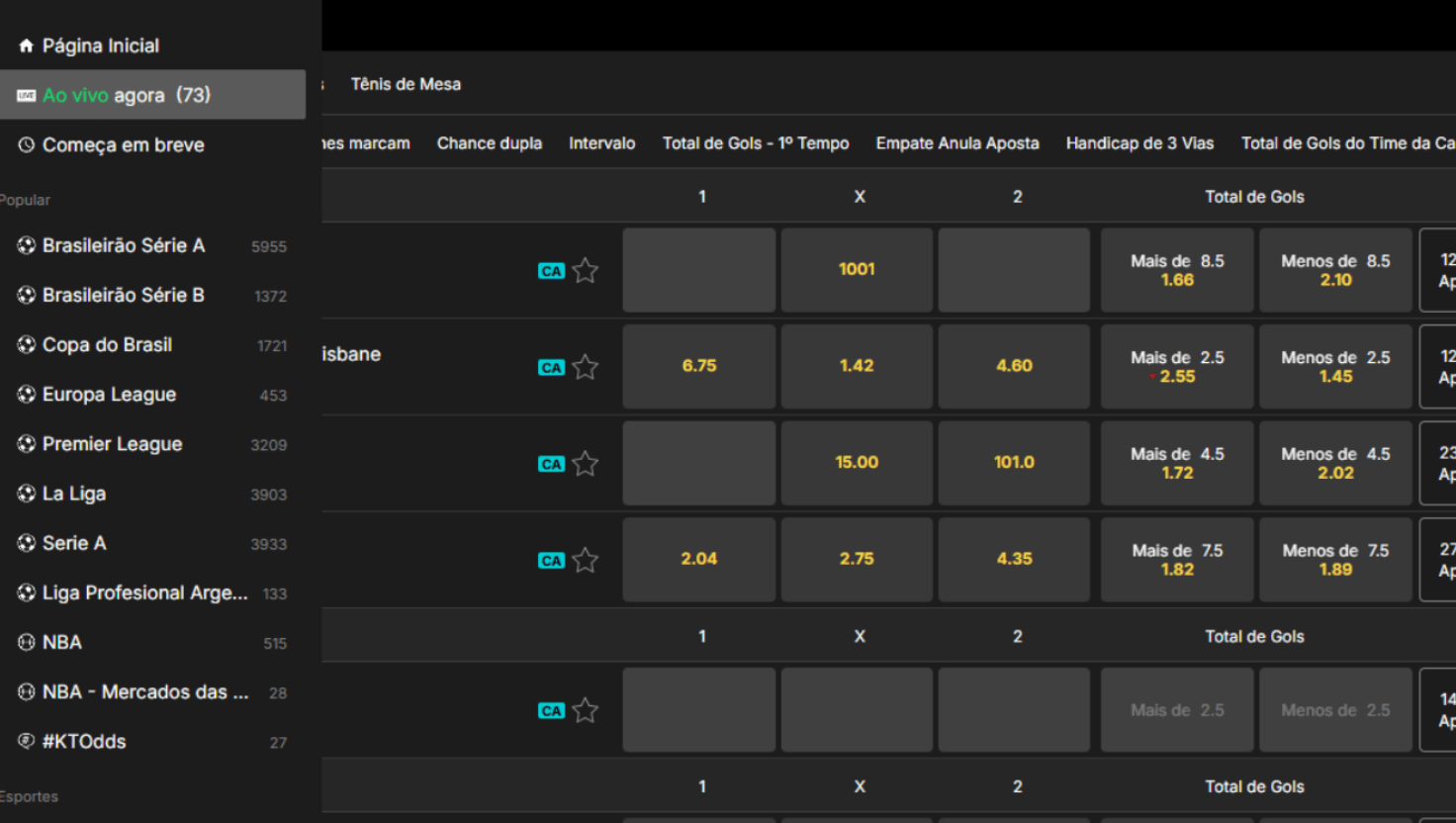1456x823 pixels.
Task: Select Empate Anula Aposta market tab
Action: tap(957, 143)
